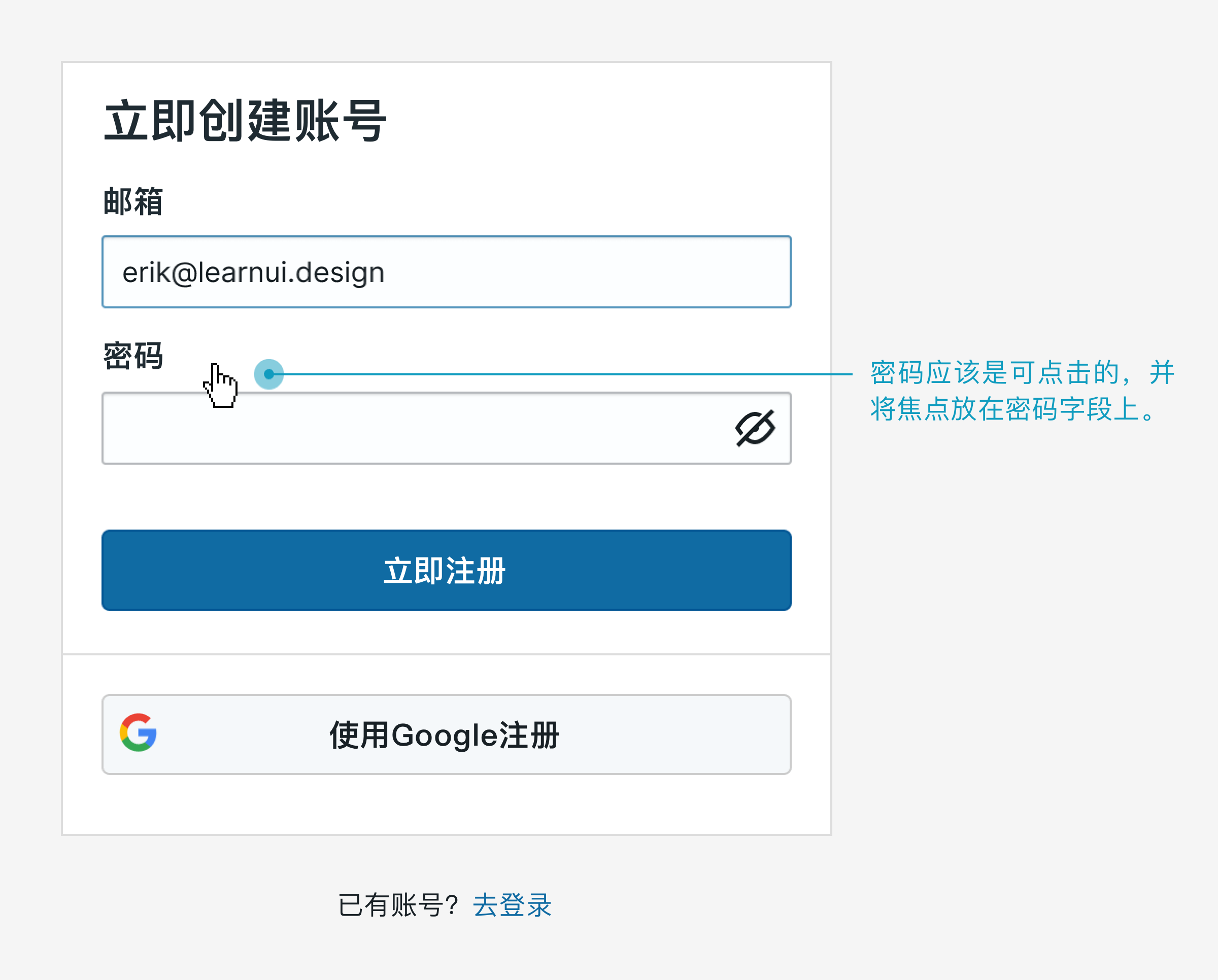Click the blue annotation dot marker
1218x980 pixels.
tap(269, 374)
